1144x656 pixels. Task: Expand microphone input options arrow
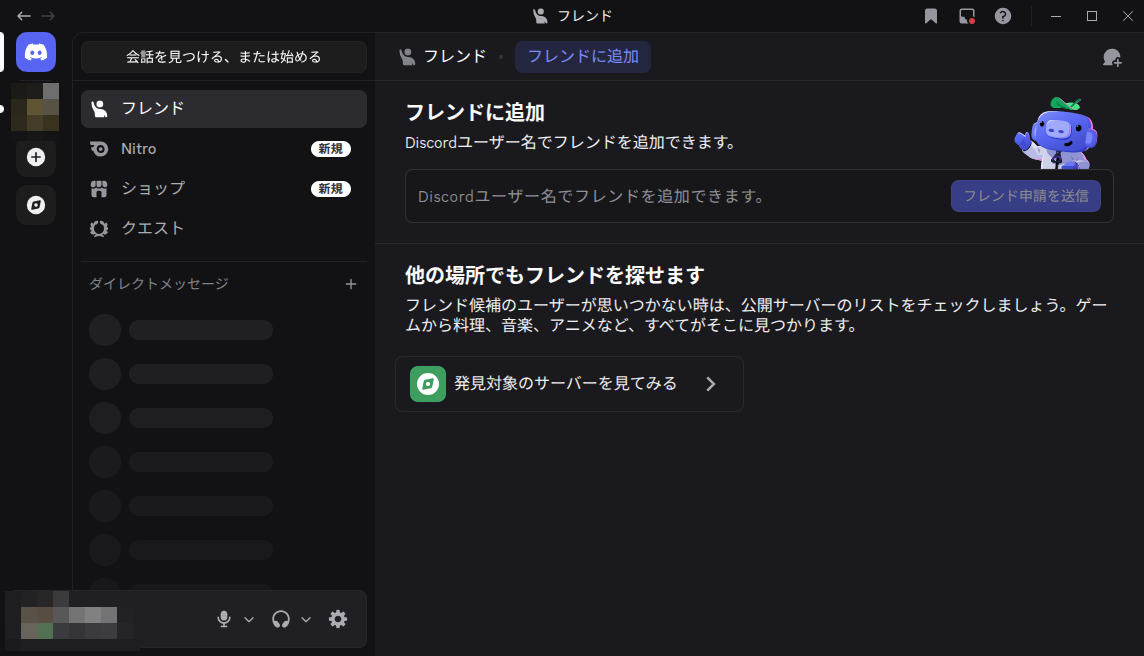click(x=249, y=620)
